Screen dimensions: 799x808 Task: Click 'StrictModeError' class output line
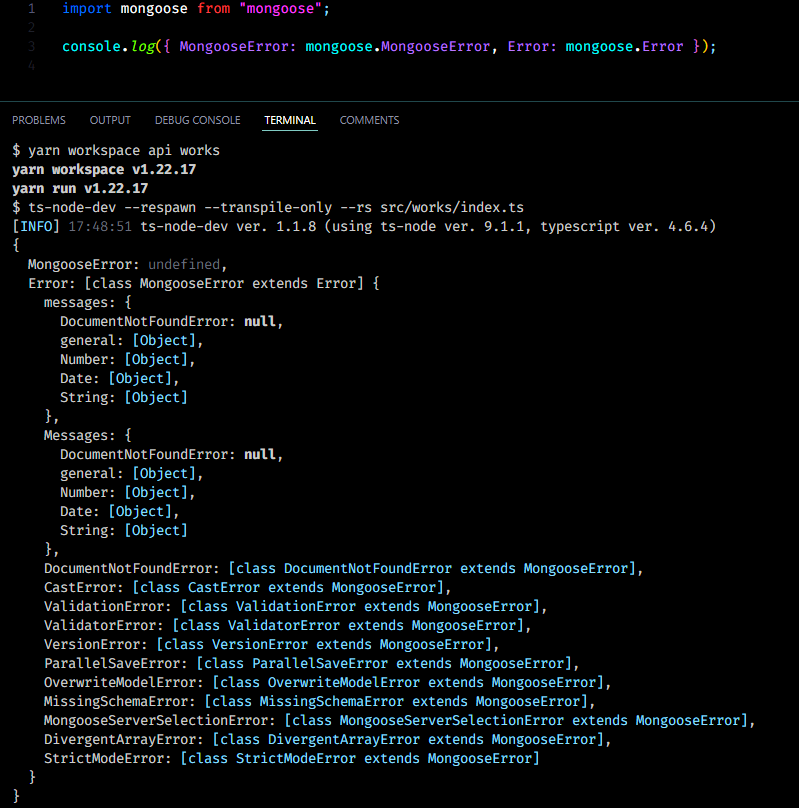tap(292, 759)
